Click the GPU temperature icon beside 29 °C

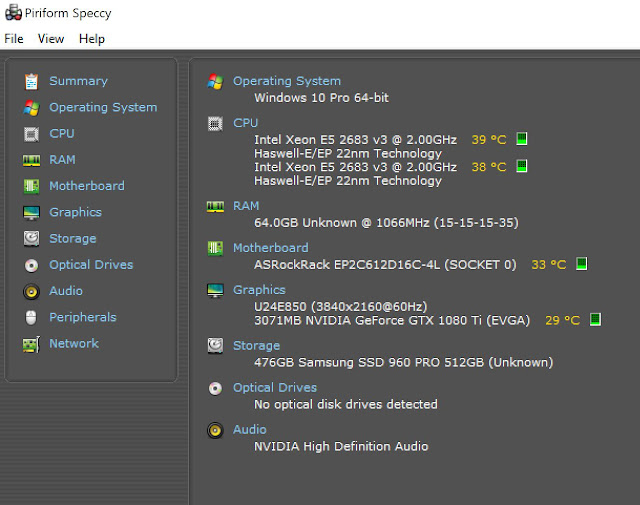coord(596,319)
